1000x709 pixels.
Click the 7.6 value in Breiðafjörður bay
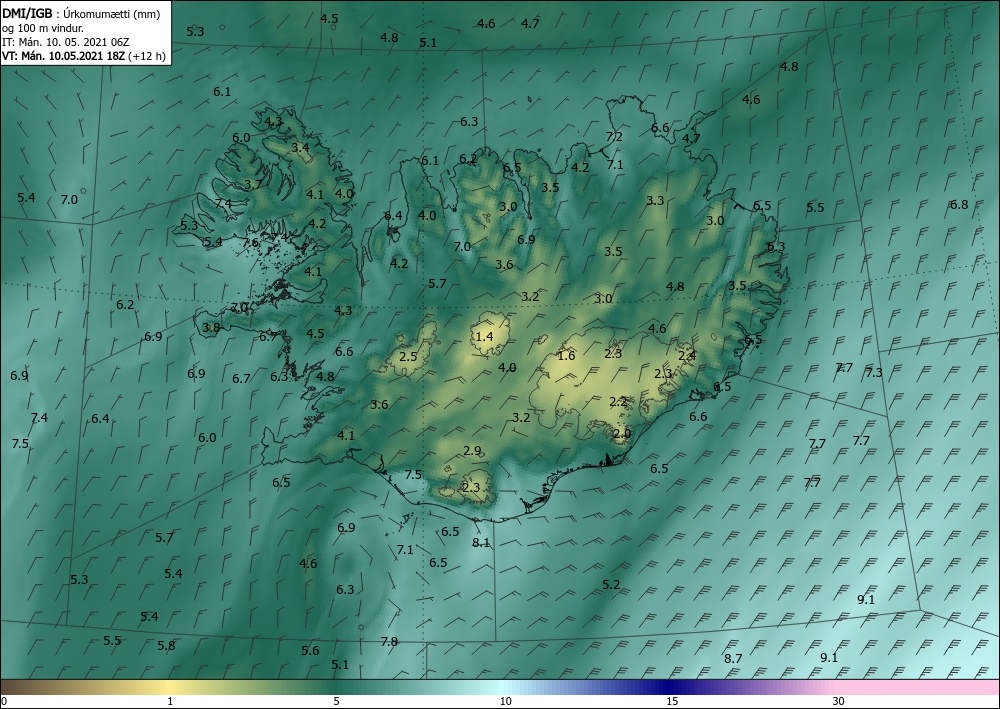(251, 242)
